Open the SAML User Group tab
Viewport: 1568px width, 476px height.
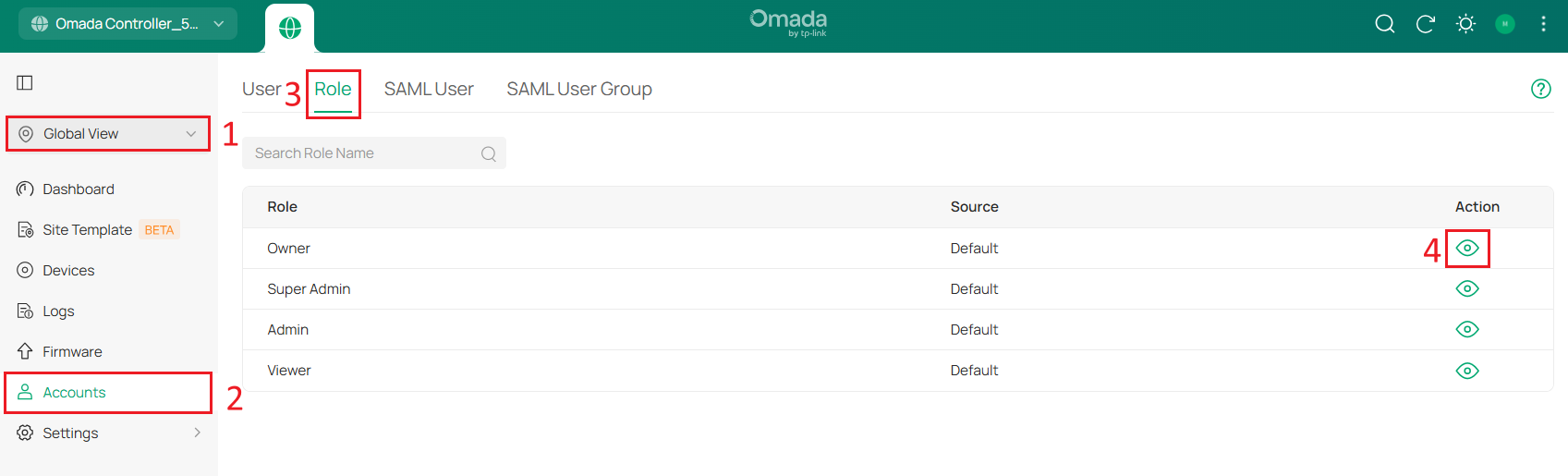(579, 89)
